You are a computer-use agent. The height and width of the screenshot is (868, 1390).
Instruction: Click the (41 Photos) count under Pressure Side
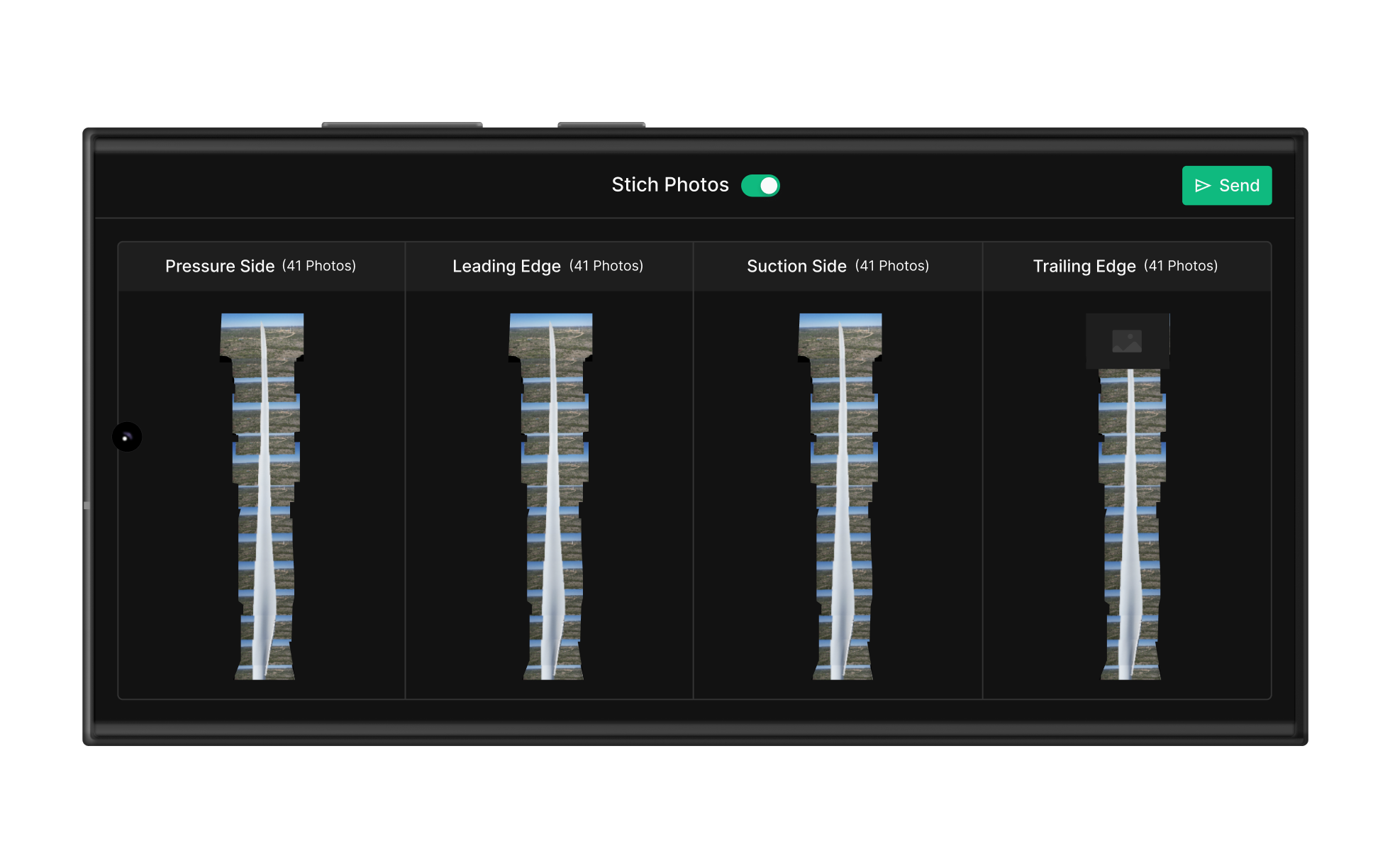320,266
